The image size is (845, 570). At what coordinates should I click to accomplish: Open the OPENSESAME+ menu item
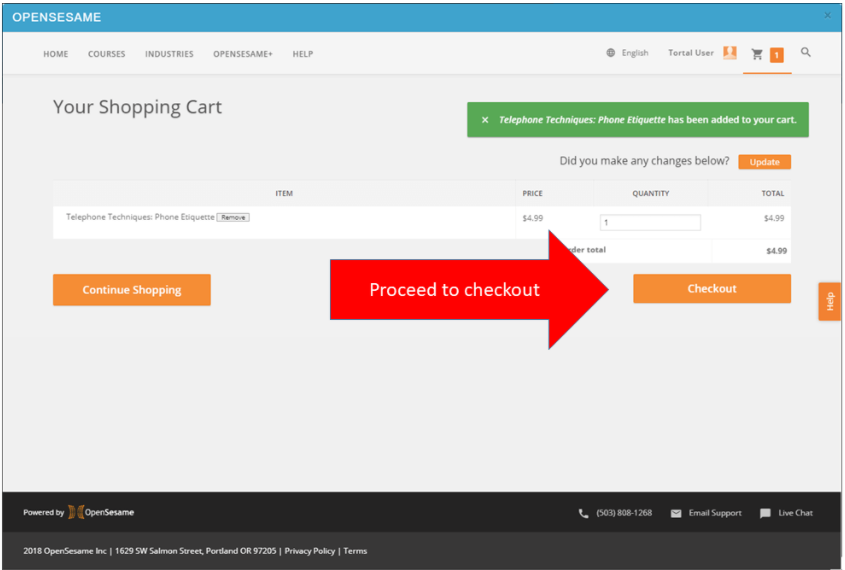click(x=243, y=54)
